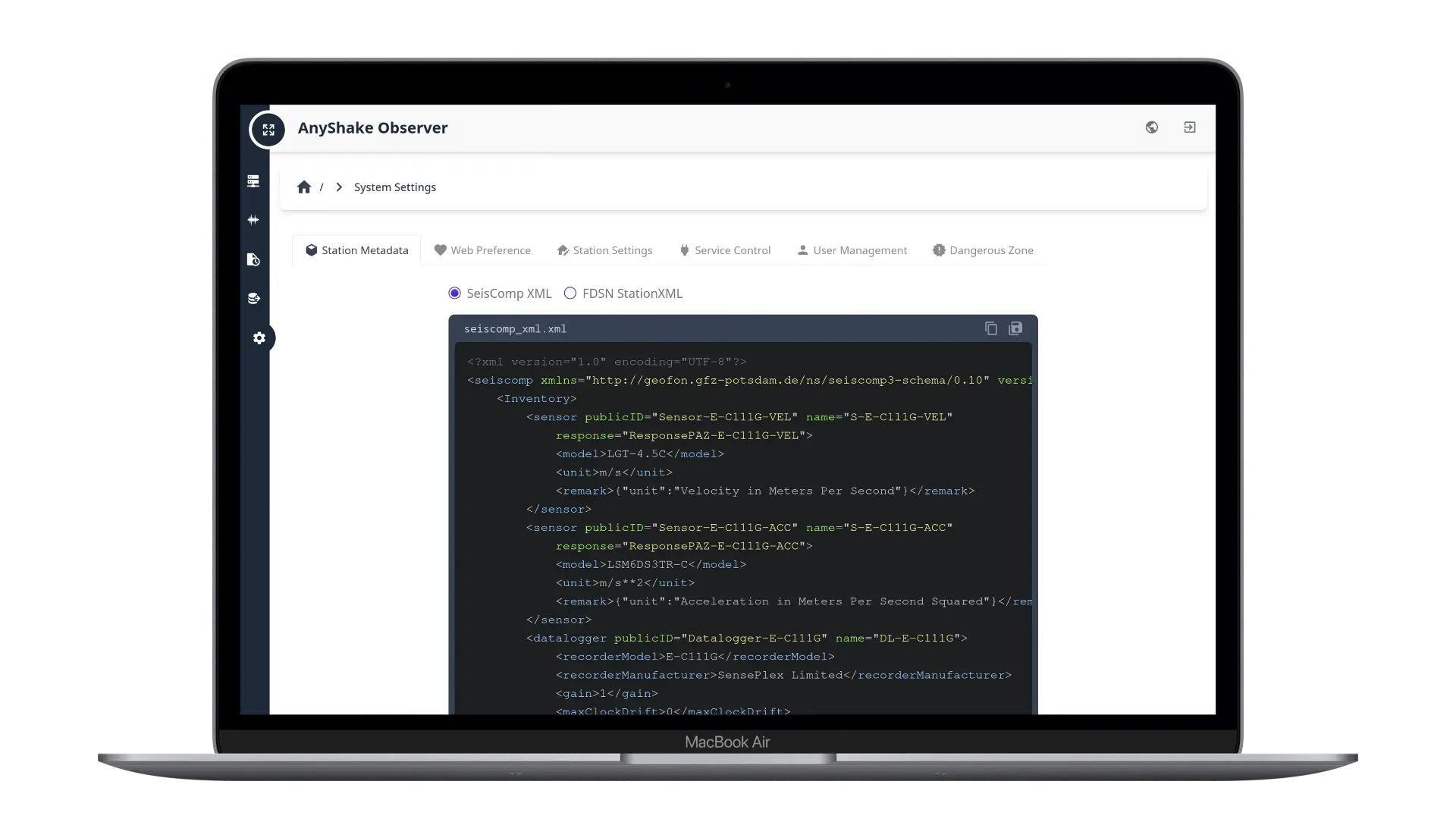Click the logout icon in the header
1456x819 pixels.
click(x=1189, y=127)
